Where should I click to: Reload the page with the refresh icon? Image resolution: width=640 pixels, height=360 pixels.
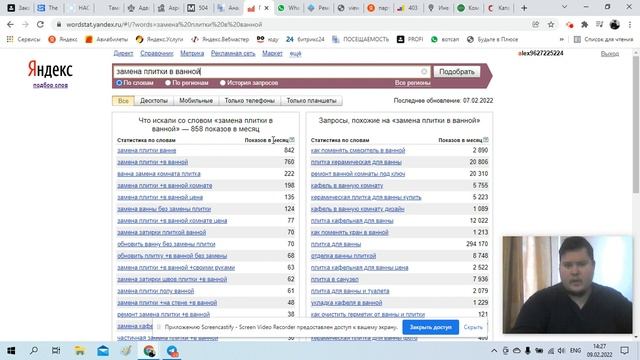point(40,24)
